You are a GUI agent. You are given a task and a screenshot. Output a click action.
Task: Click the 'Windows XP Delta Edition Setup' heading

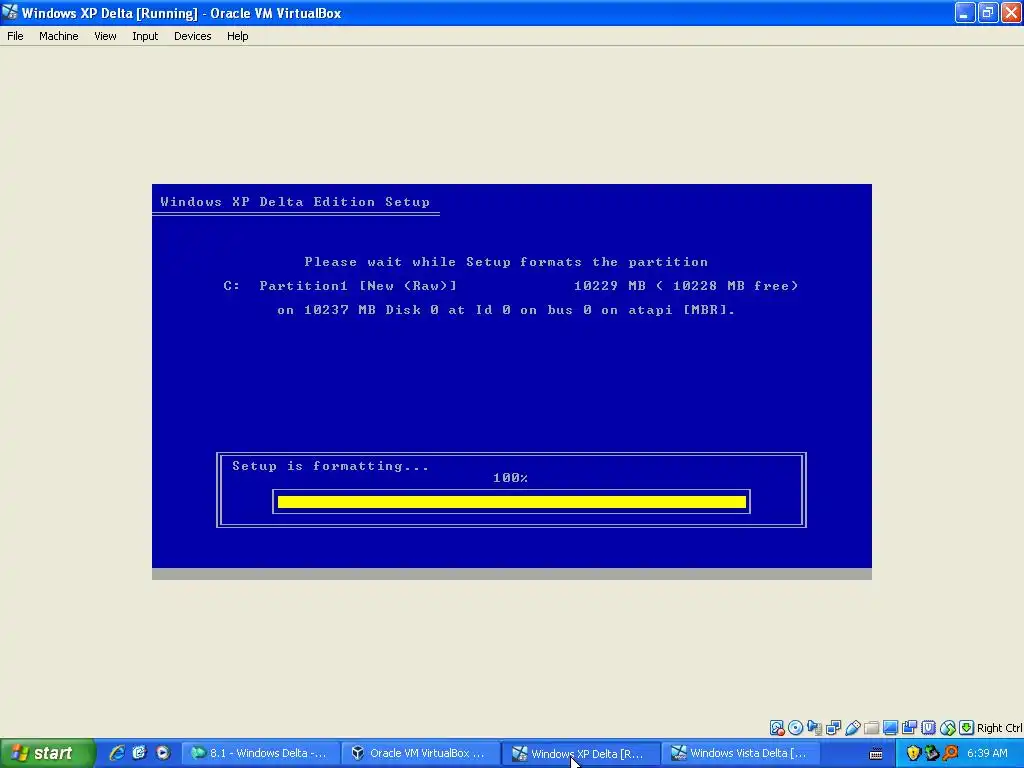[x=295, y=202]
